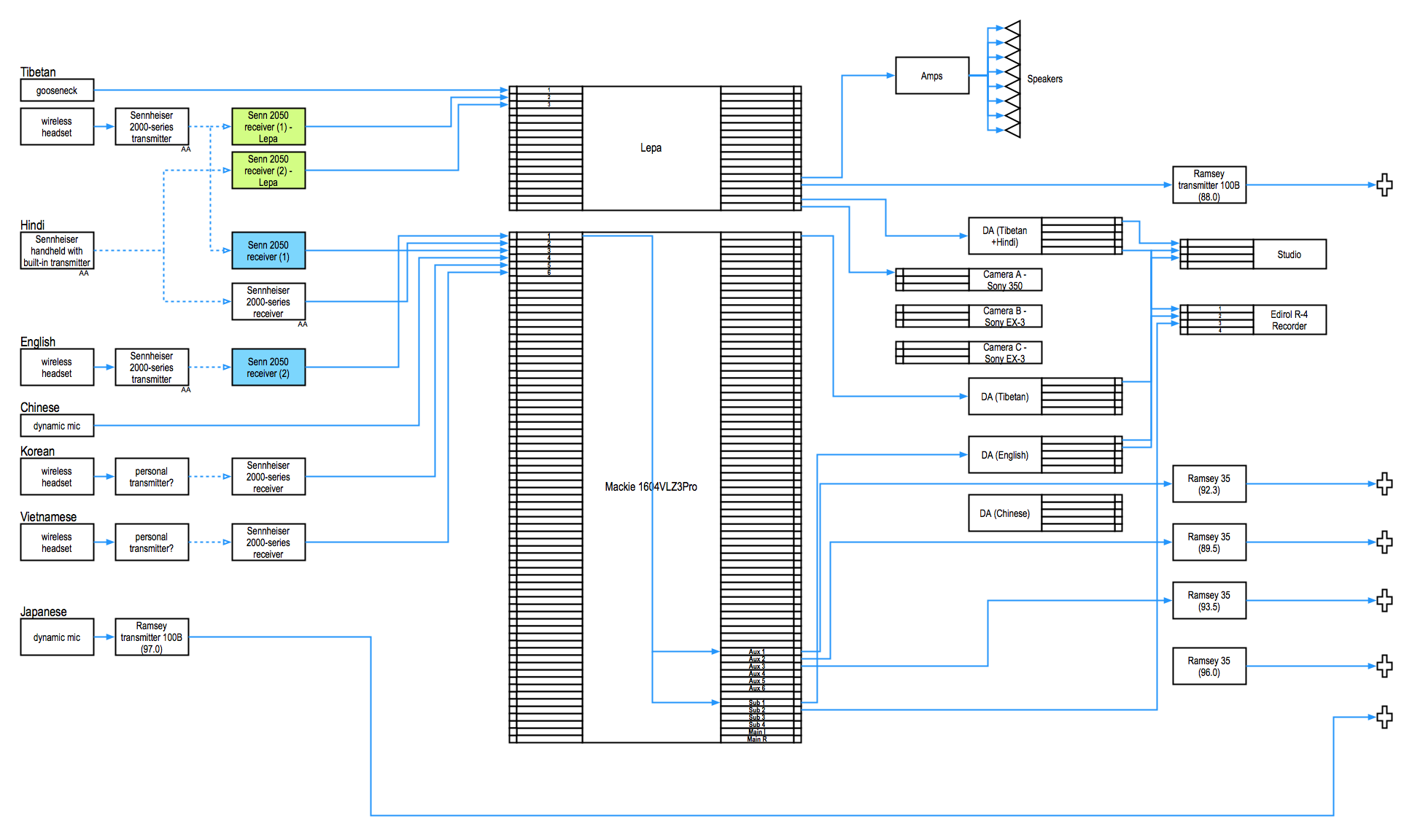Viewport: 1412px width, 840px height.
Task: Click the Japanese Ramsey transmitter 100B (97.0) box
Action: pyautogui.click(x=152, y=637)
